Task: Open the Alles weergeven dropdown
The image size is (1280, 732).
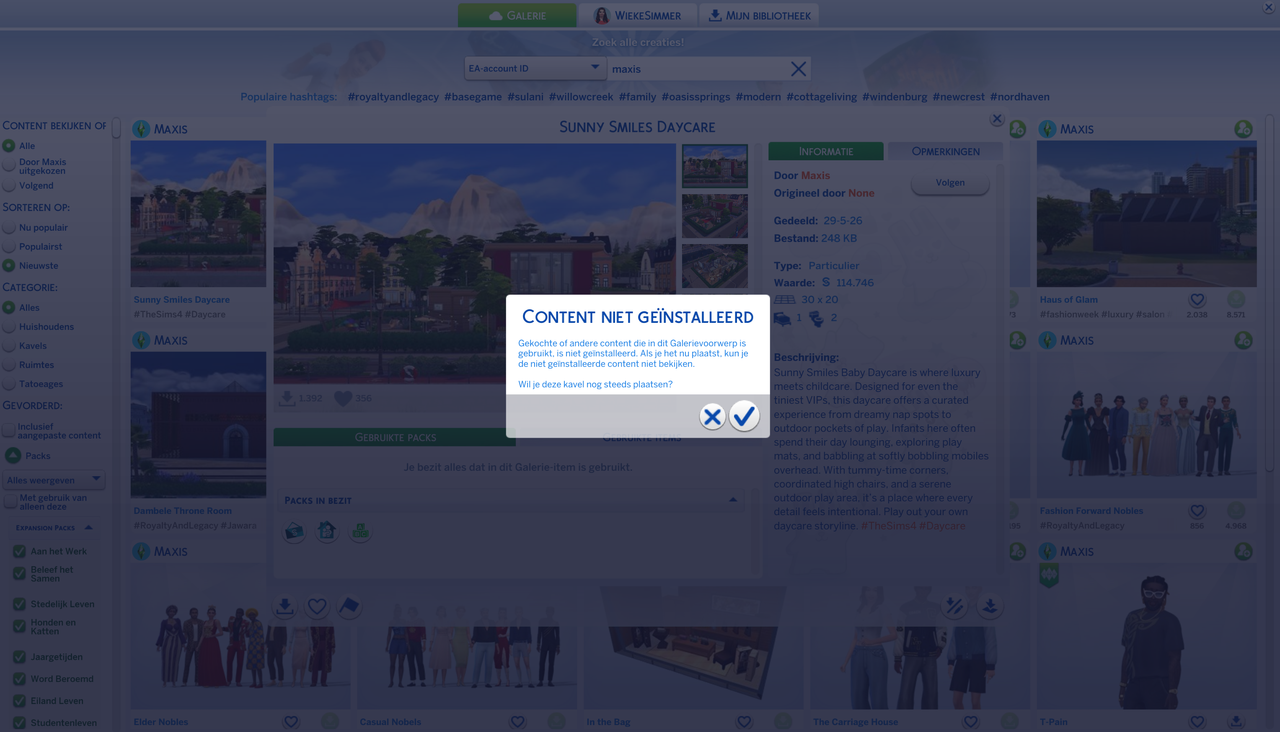Action: 54,480
